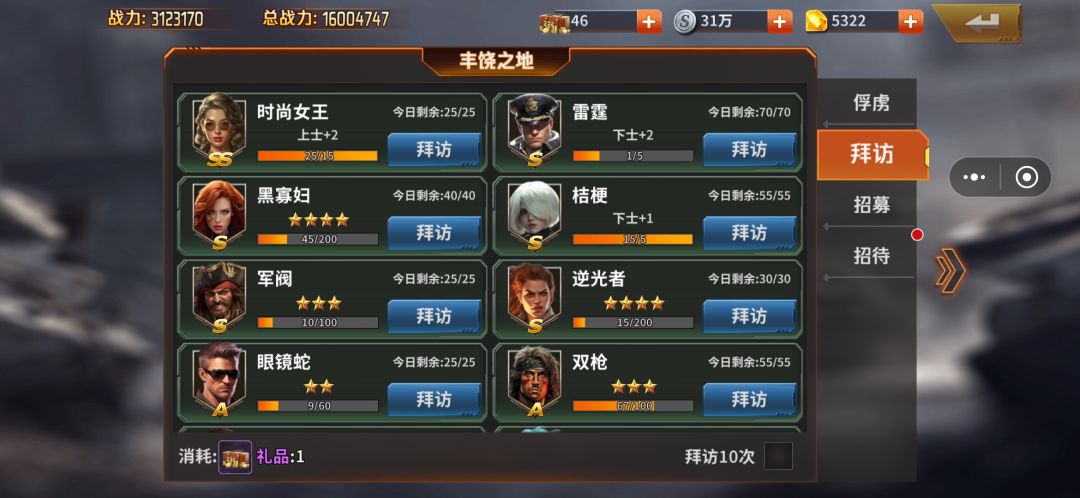Click 时尚女王 SS portrait
The width and height of the screenshot is (1080, 498).
[219, 129]
